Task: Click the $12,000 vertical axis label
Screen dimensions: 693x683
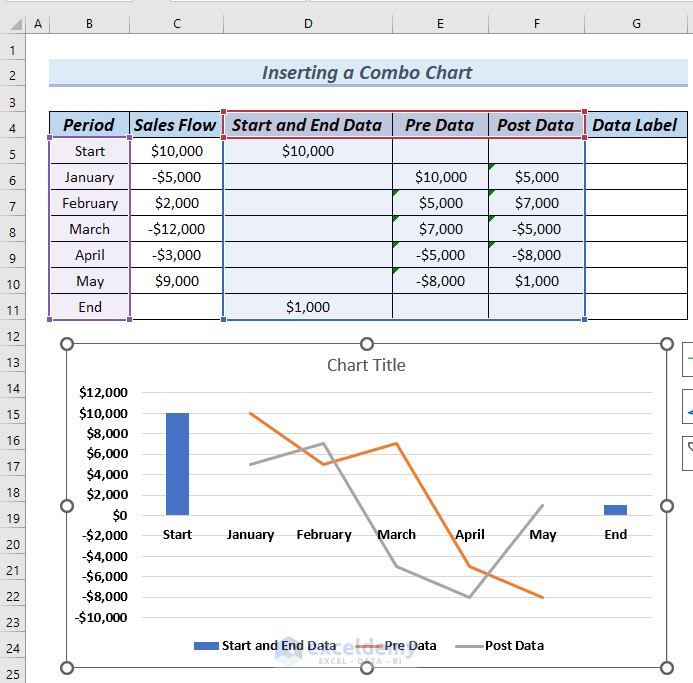Action: (103, 393)
